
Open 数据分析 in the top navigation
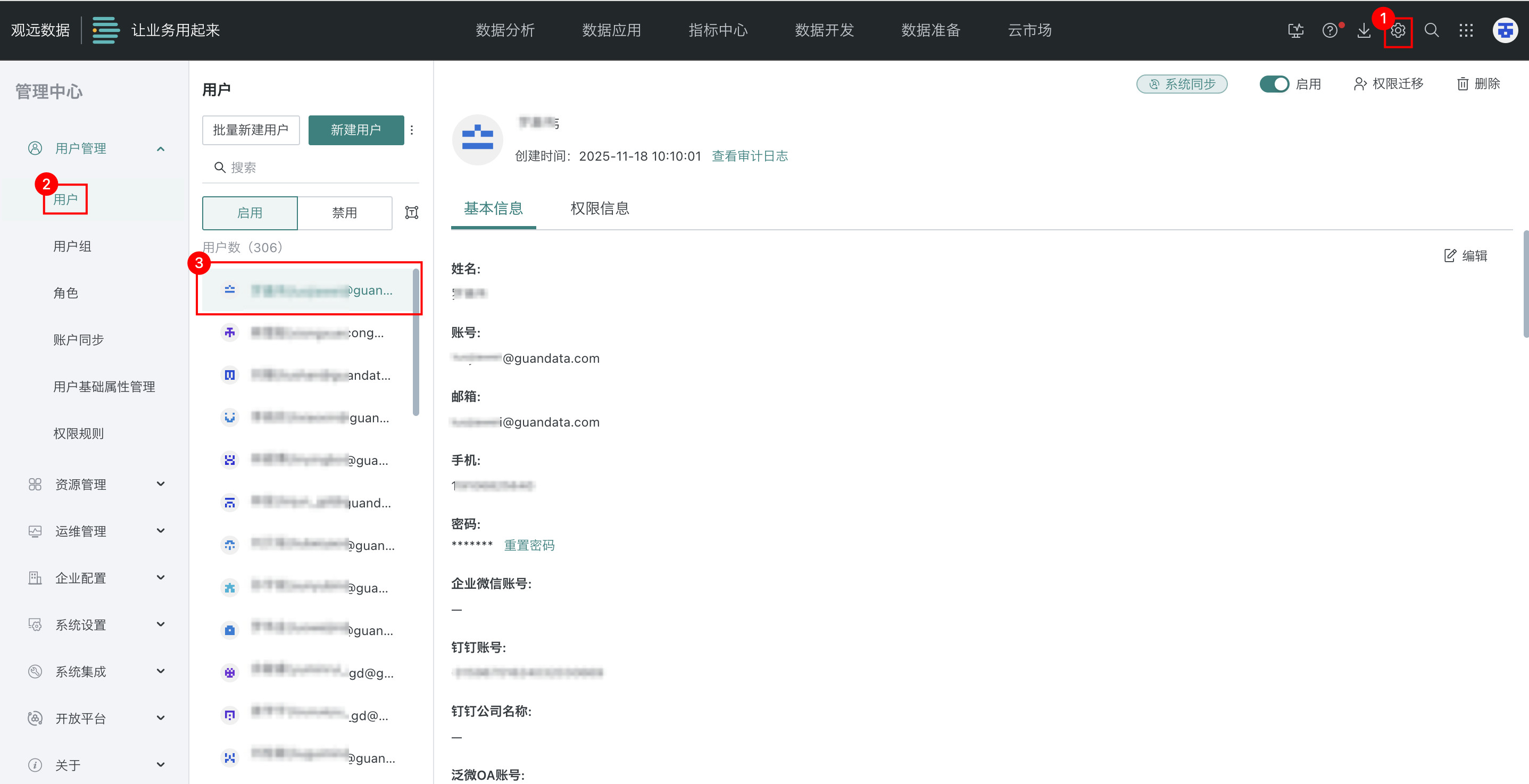504,30
